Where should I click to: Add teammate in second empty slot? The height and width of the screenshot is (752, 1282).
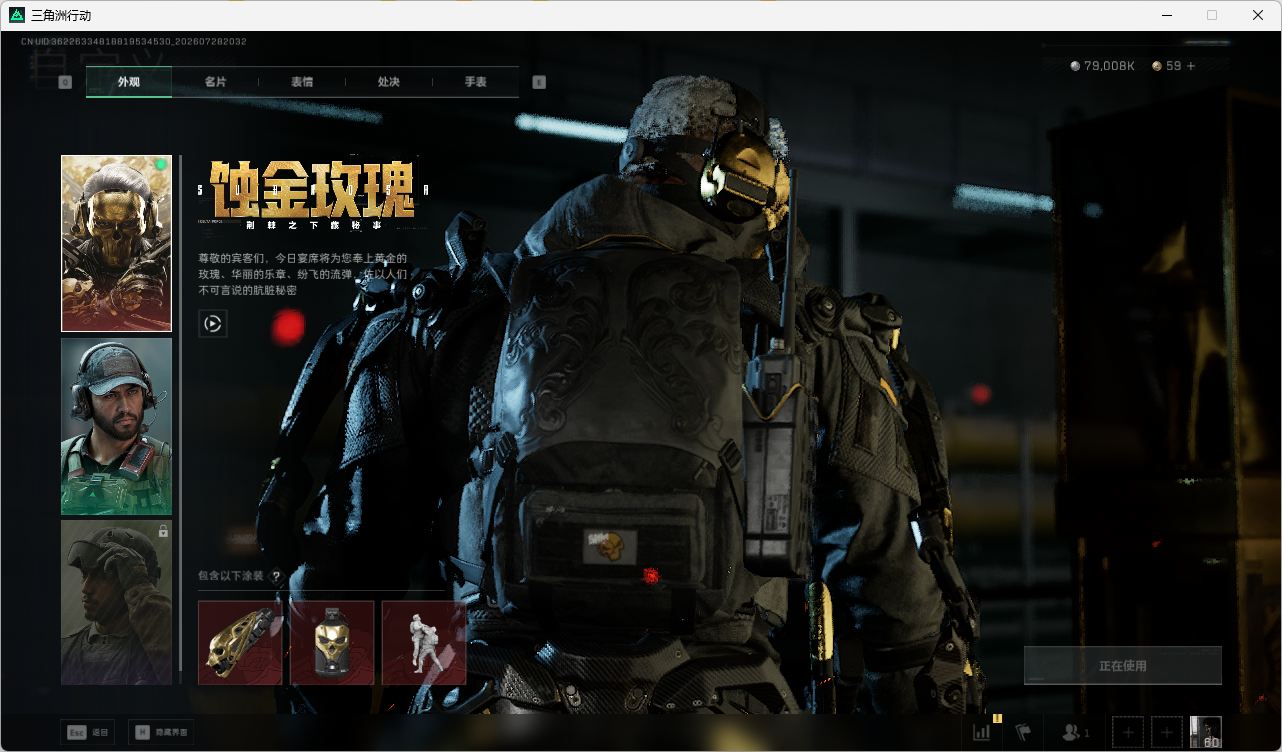click(x=1166, y=732)
